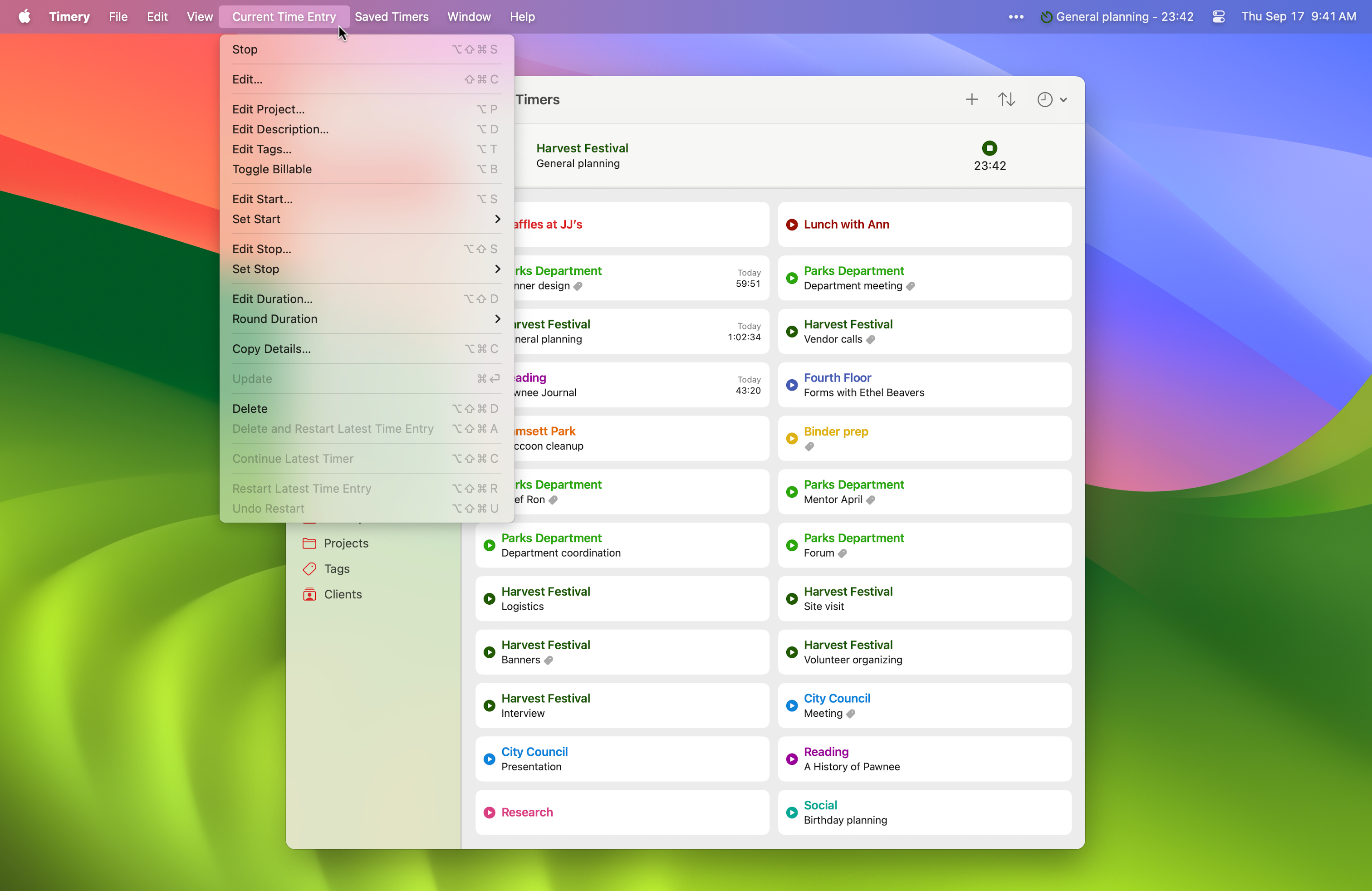Screen dimensions: 1372x891
Task: Open the File menu
Action: click(x=118, y=17)
